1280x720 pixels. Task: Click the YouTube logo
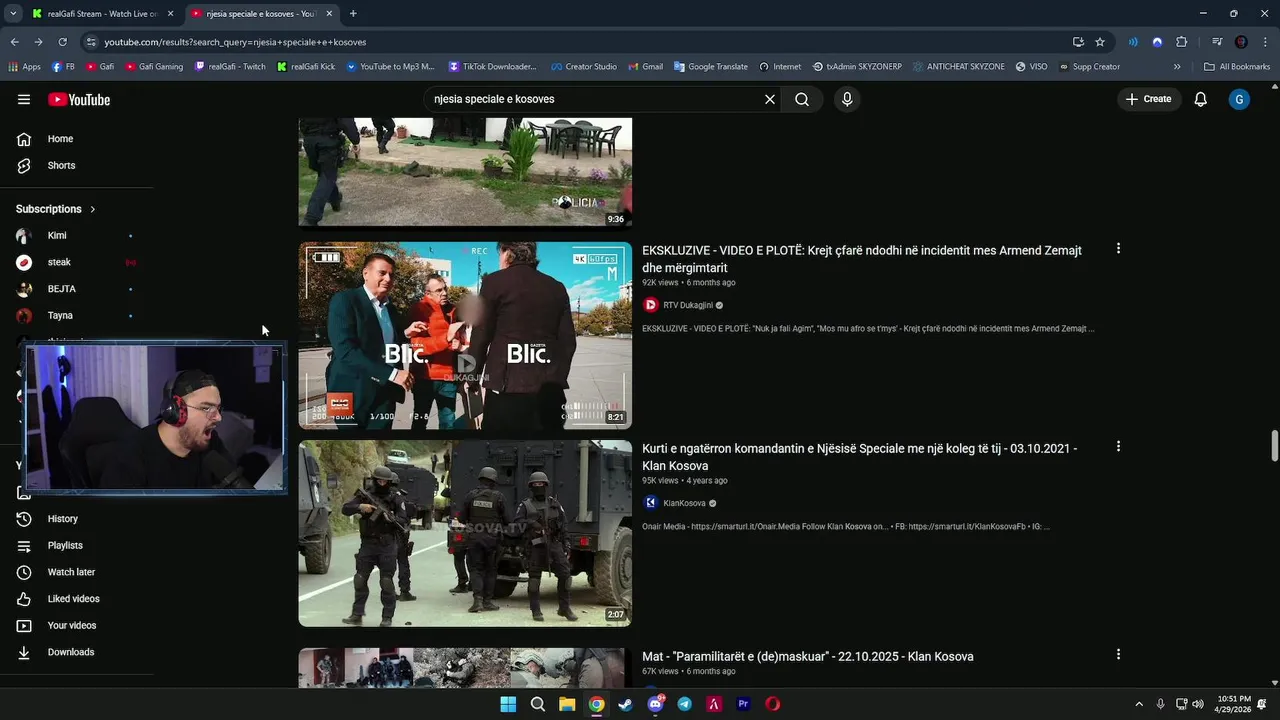coord(79,99)
